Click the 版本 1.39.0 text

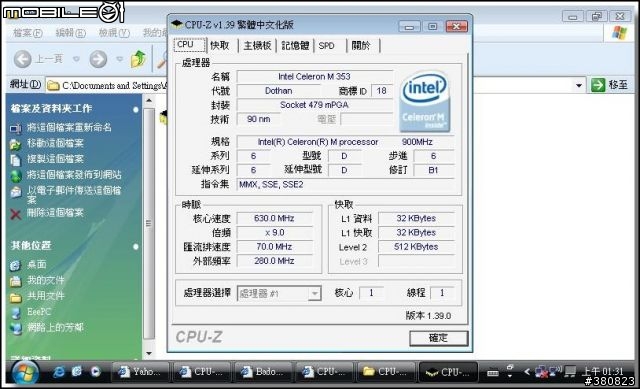click(429, 316)
